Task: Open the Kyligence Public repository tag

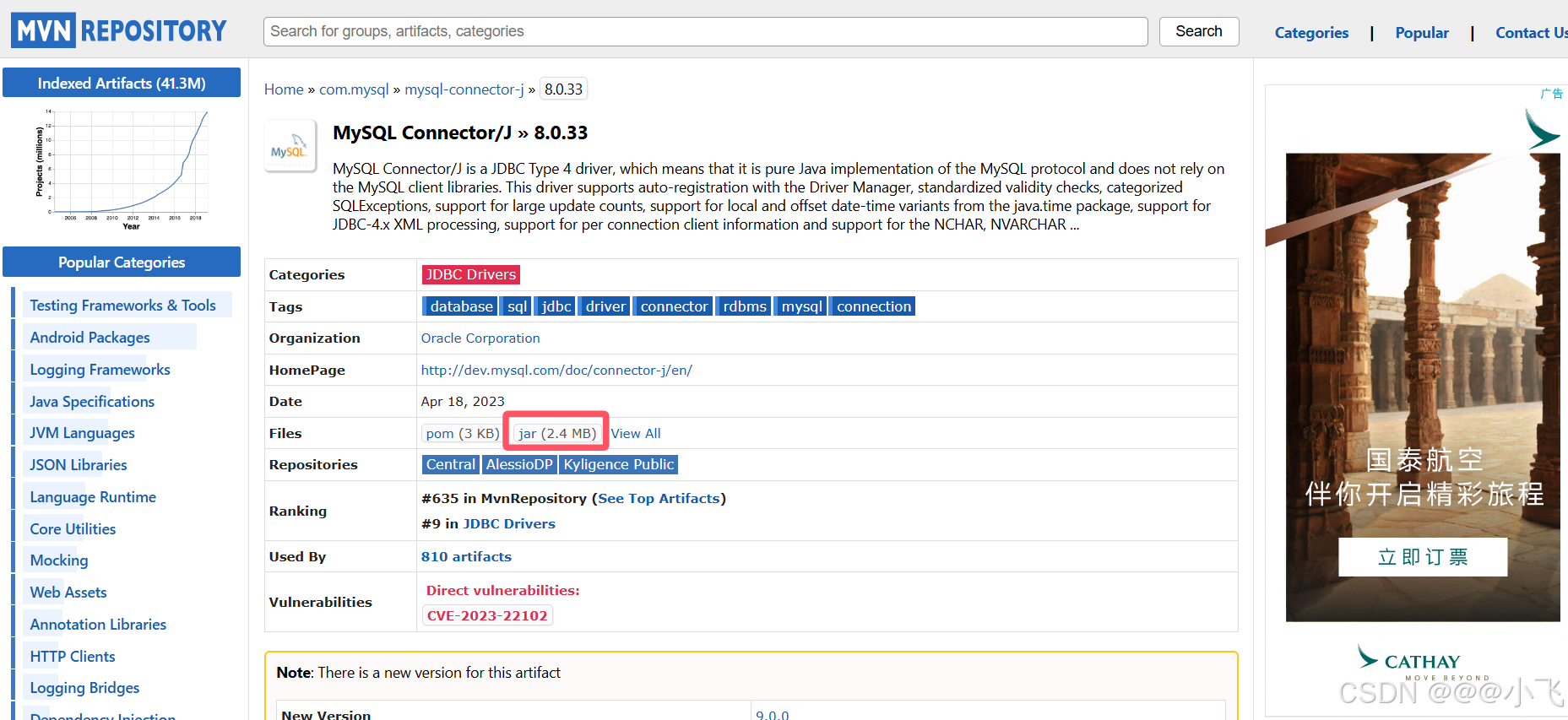Action: click(x=618, y=464)
